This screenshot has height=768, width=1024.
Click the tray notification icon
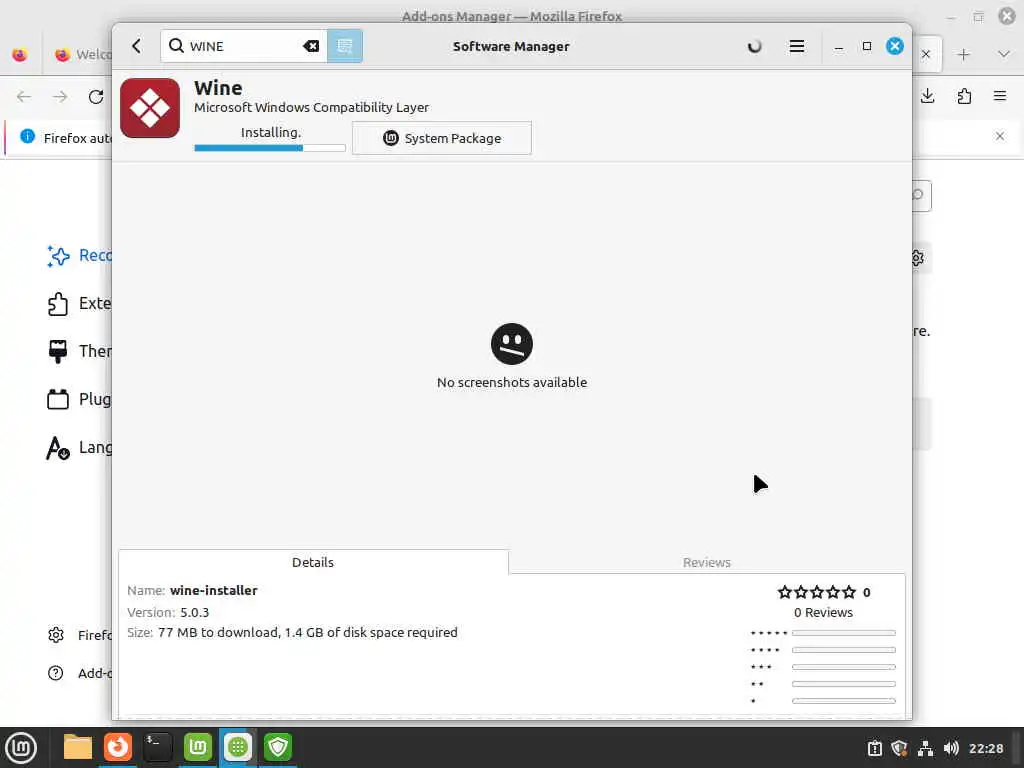click(x=874, y=748)
